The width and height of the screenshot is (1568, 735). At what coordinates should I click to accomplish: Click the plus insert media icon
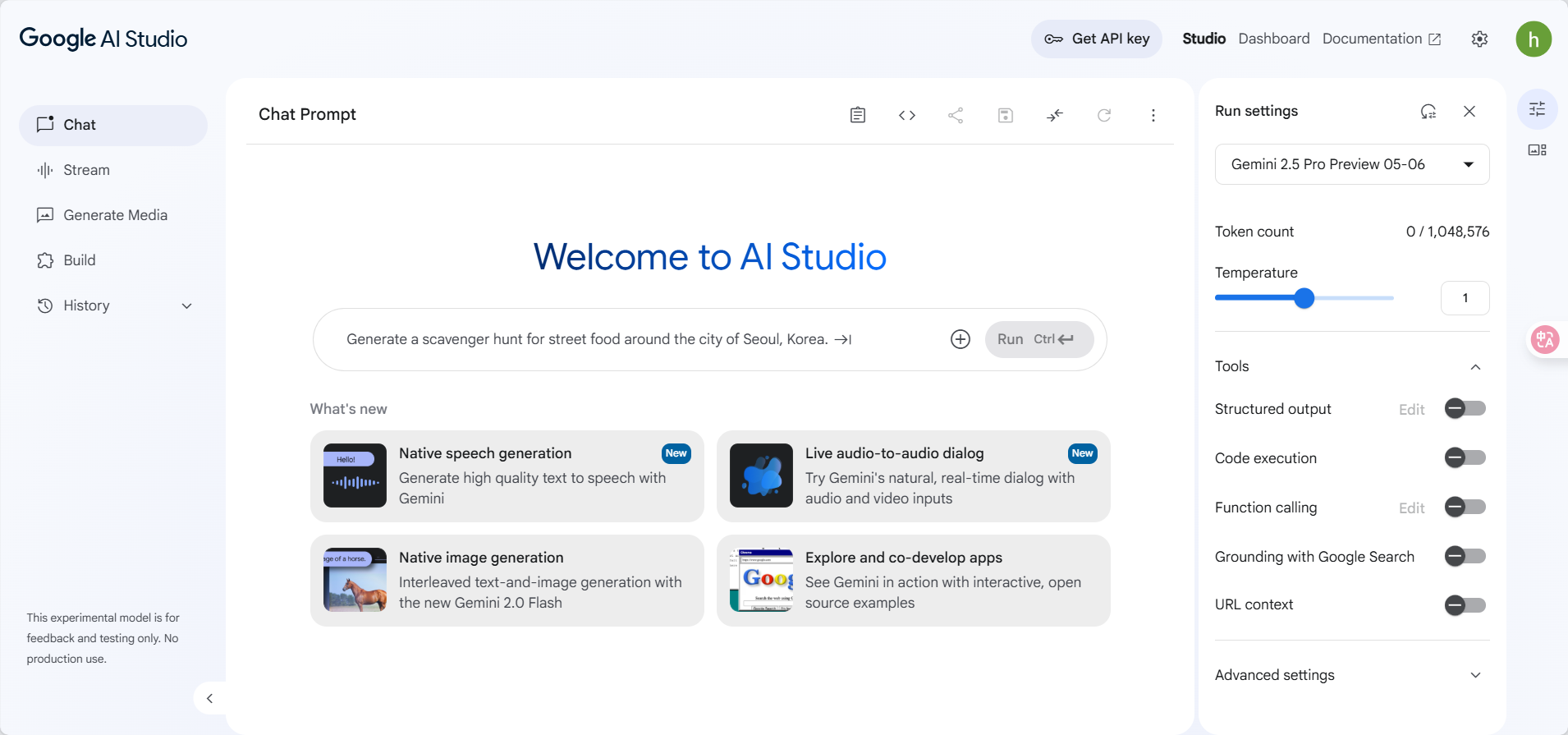point(961,339)
